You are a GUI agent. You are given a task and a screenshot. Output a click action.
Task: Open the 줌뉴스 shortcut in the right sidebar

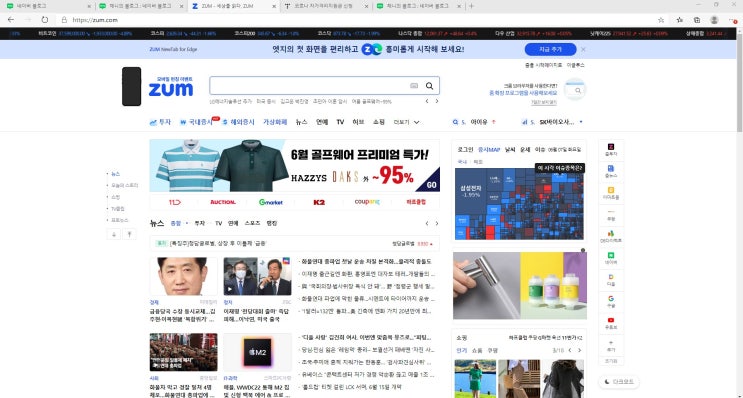(x=611, y=171)
